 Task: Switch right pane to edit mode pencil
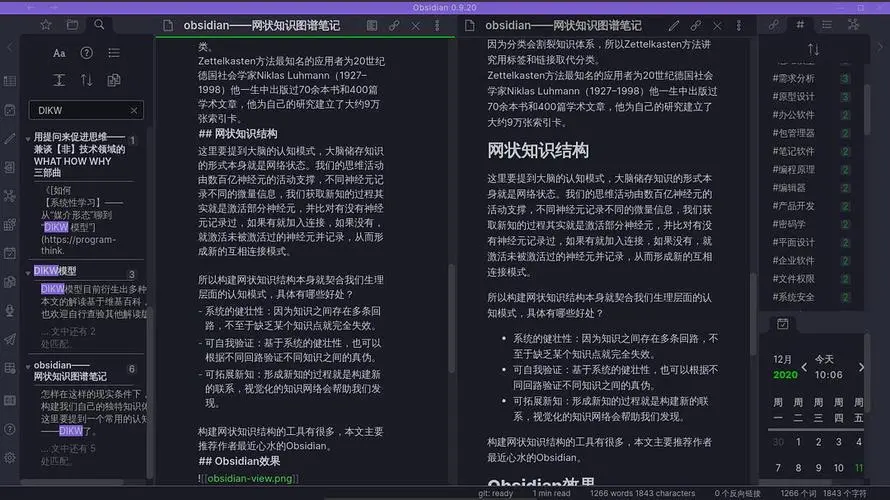674,26
